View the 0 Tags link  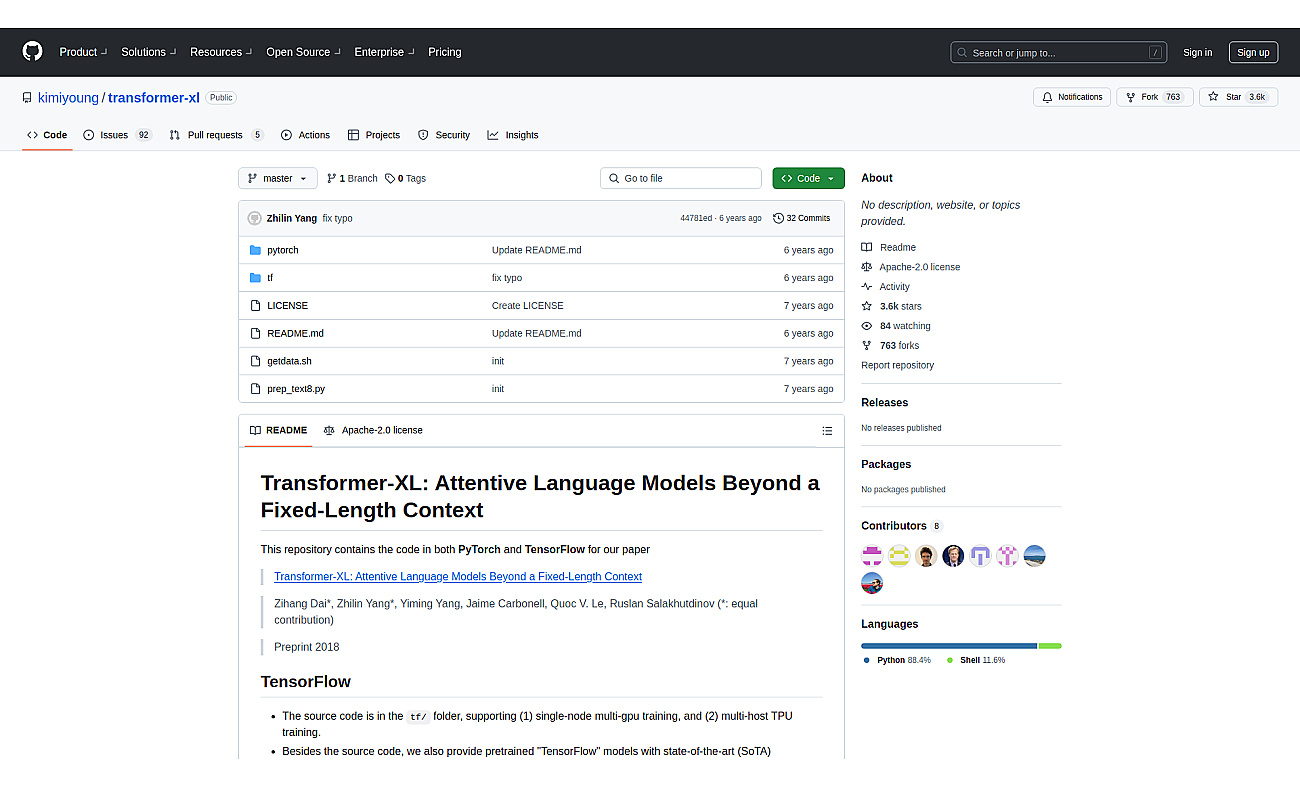point(405,178)
